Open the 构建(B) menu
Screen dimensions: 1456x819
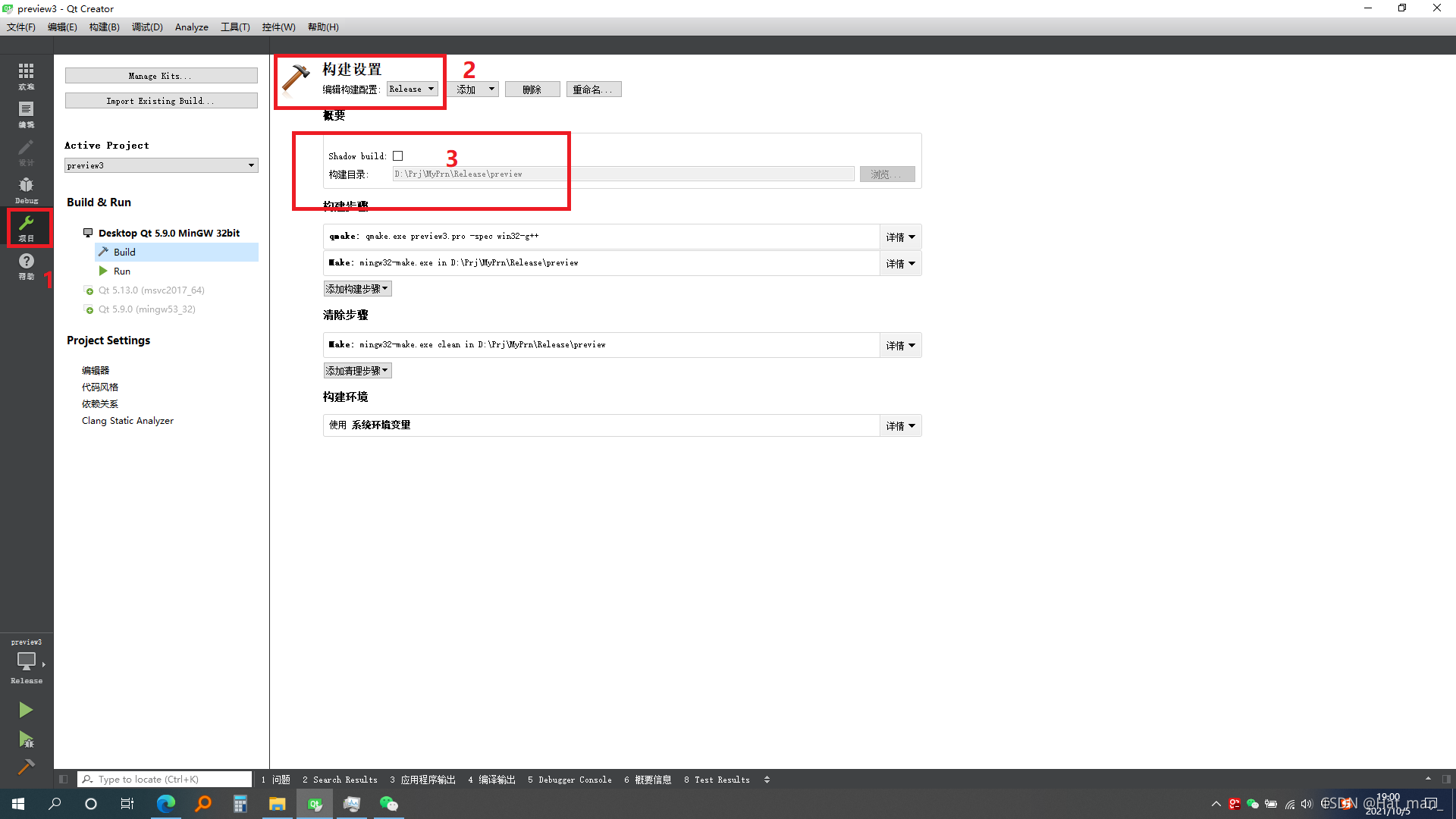point(104,27)
